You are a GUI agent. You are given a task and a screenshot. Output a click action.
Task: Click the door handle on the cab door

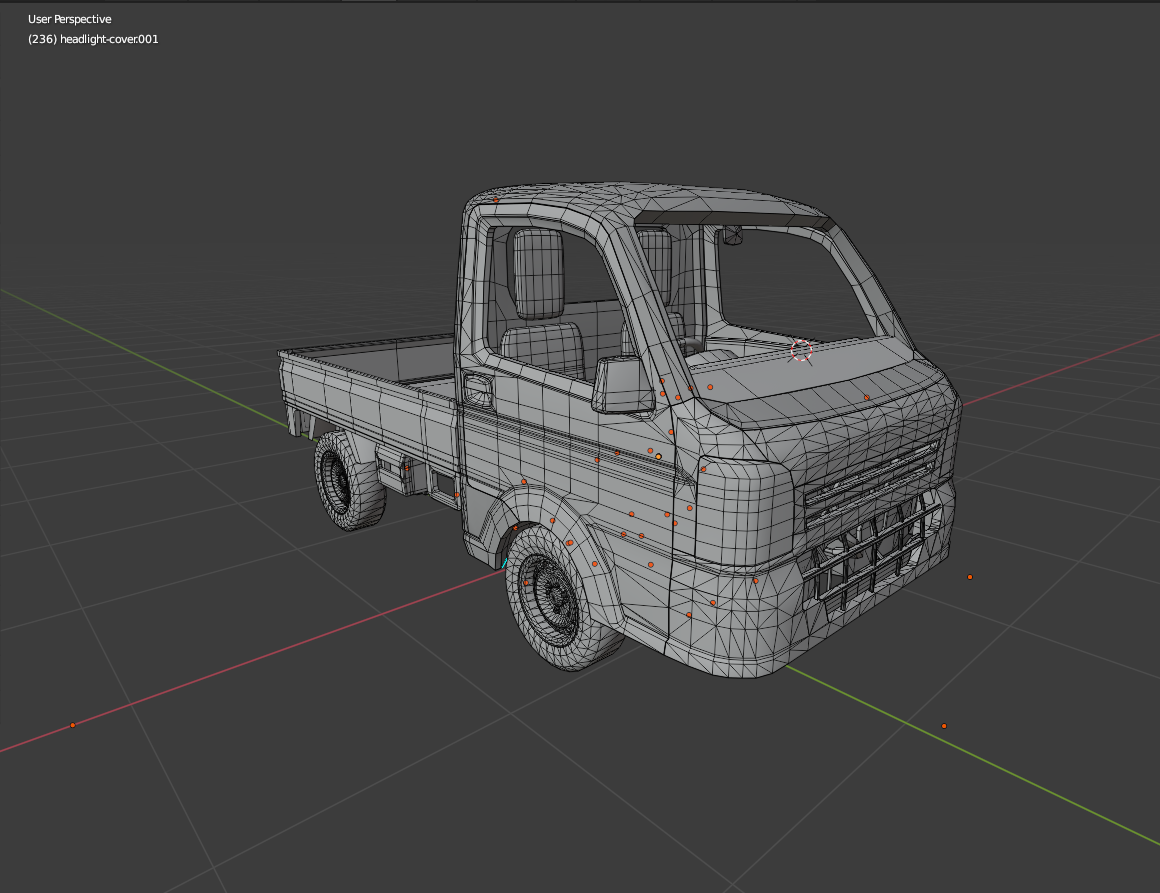click(478, 389)
